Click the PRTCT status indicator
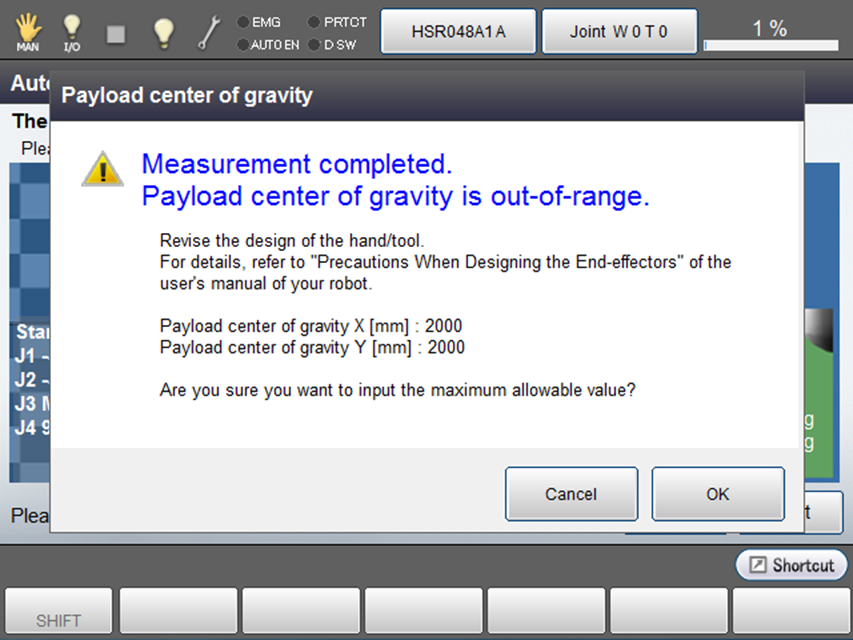 click(337, 21)
